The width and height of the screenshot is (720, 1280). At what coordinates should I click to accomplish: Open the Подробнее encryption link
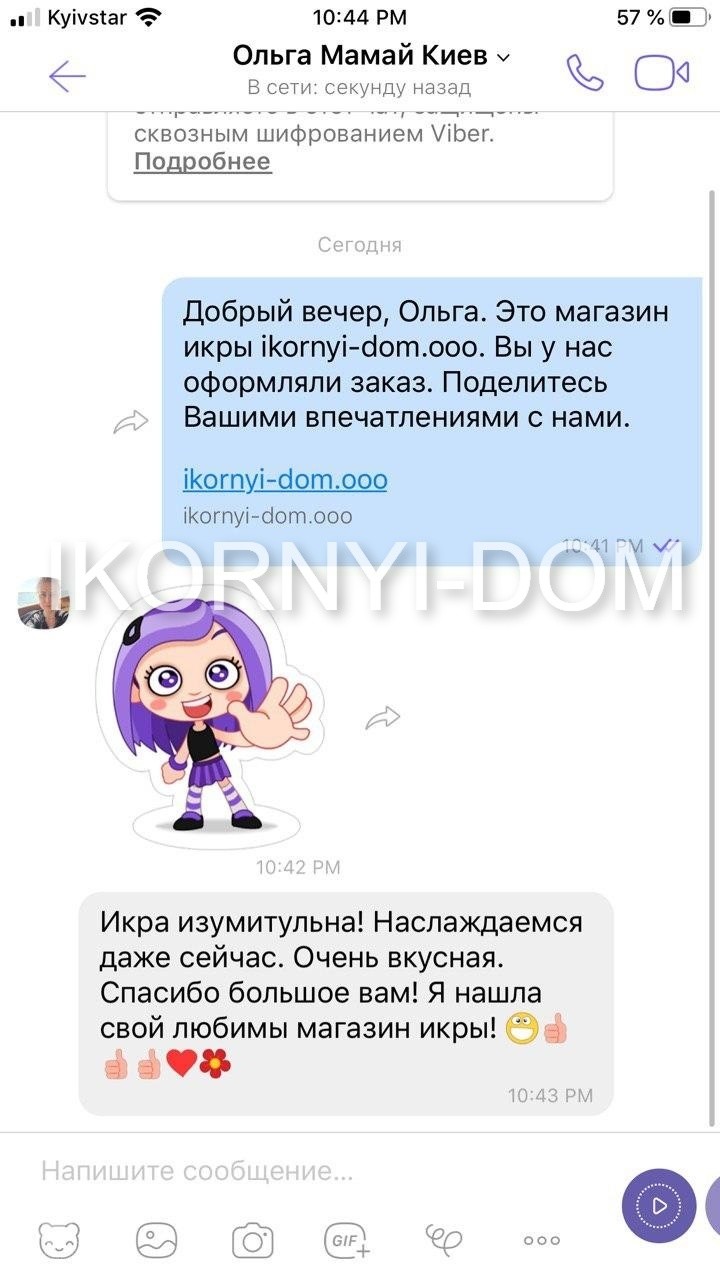pyautogui.click(x=202, y=162)
